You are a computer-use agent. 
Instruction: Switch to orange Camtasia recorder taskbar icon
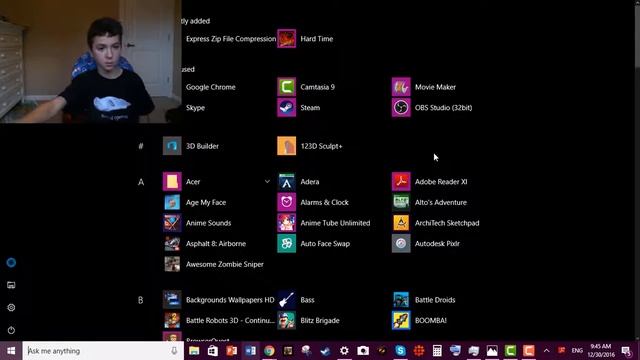529,351
